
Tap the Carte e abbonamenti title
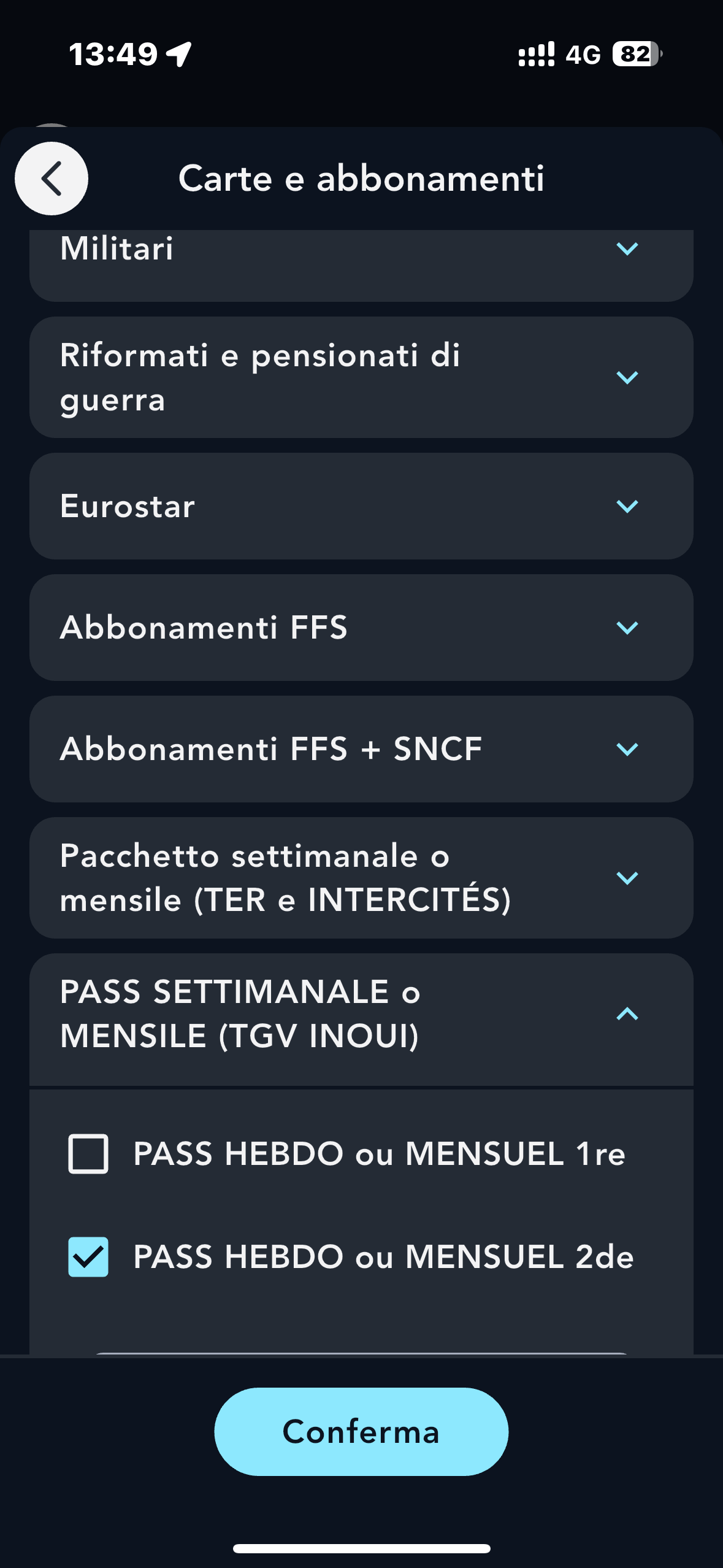361,179
